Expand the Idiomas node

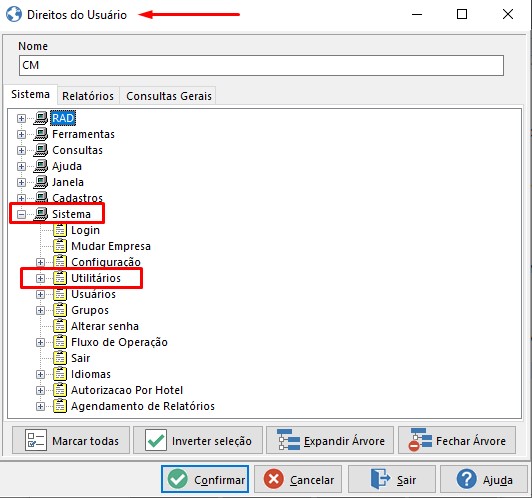[40, 375]
